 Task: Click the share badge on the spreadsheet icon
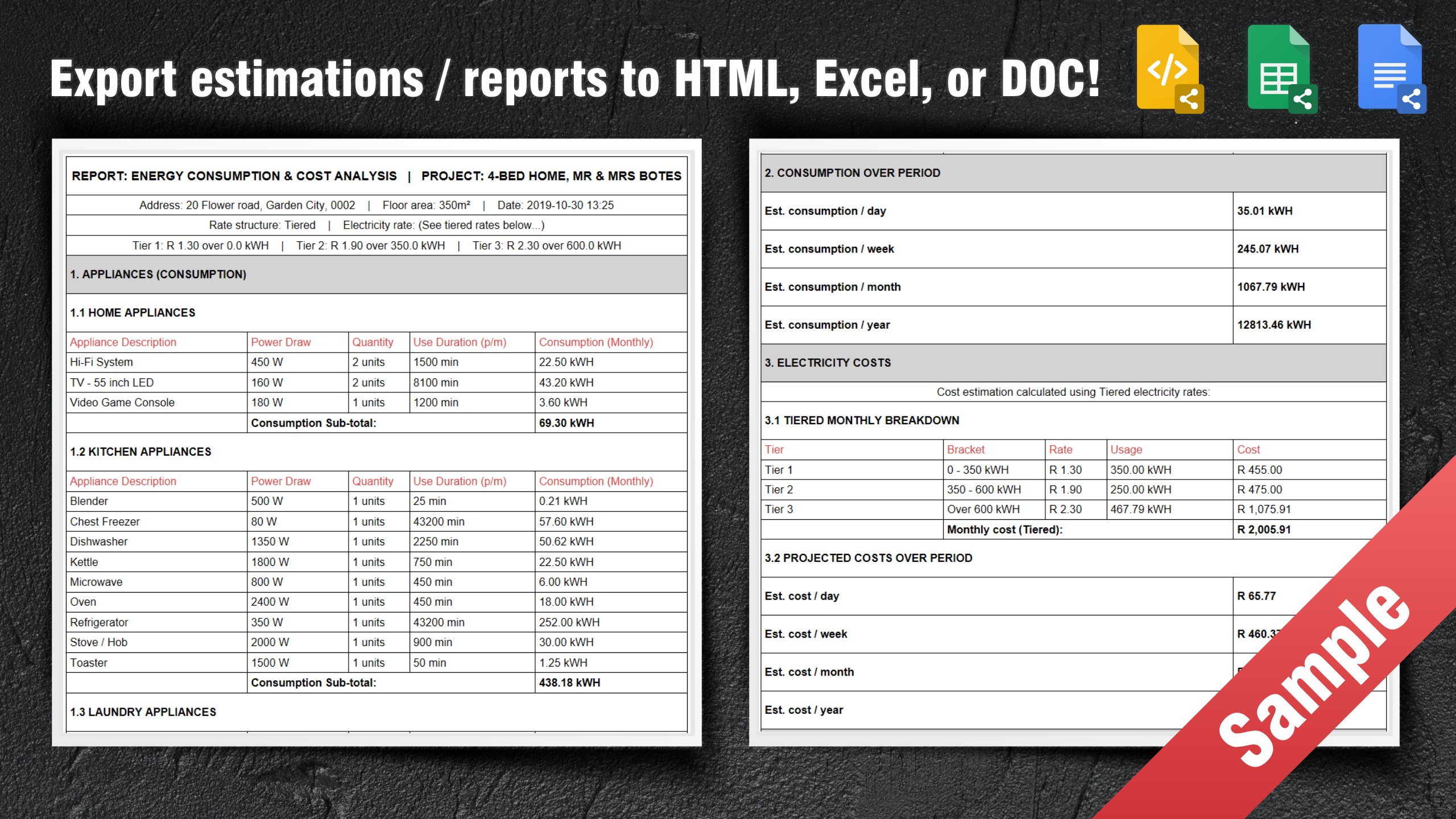[1302, 99]
